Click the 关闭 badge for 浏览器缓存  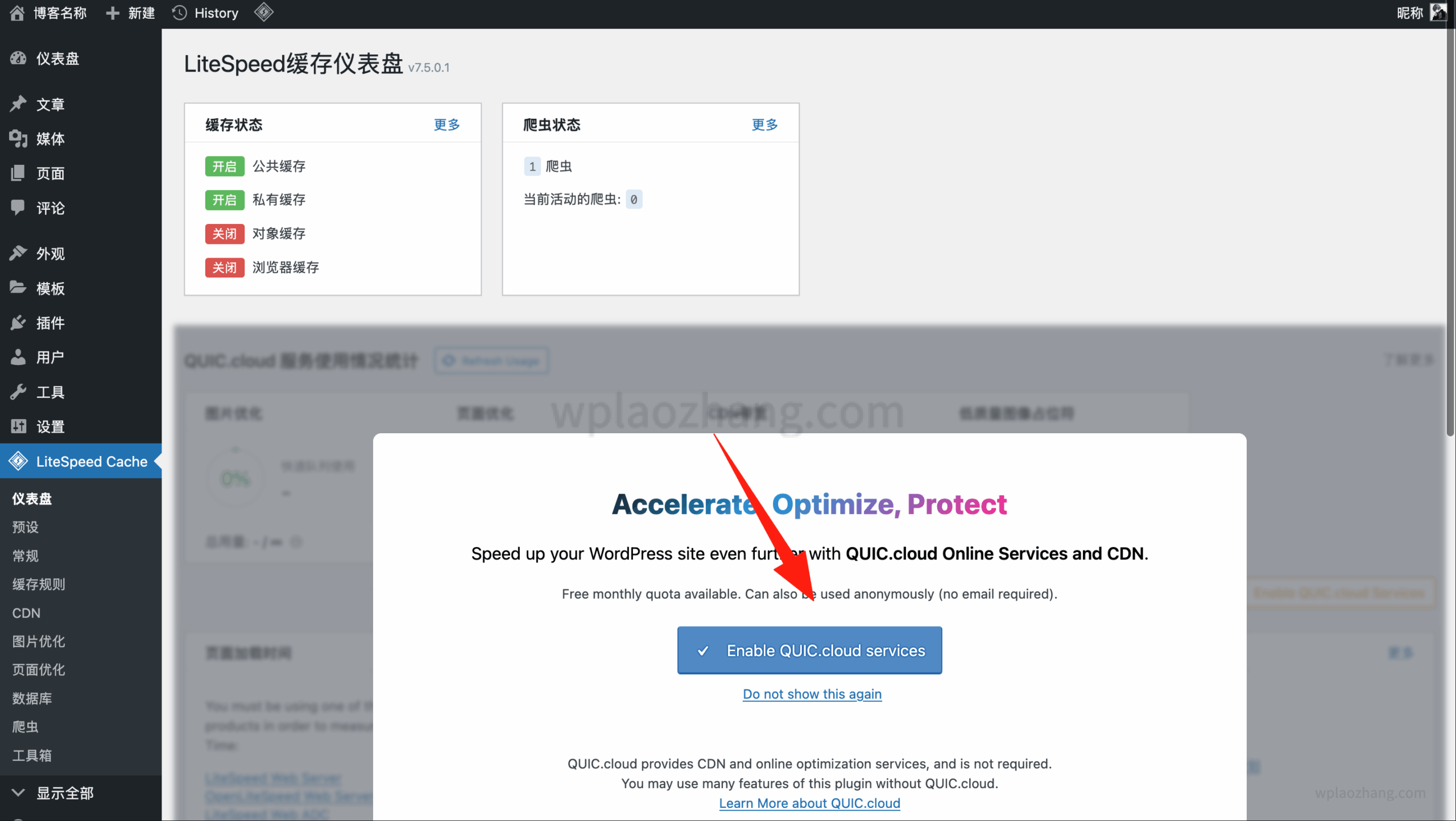(x=225, y=267)
